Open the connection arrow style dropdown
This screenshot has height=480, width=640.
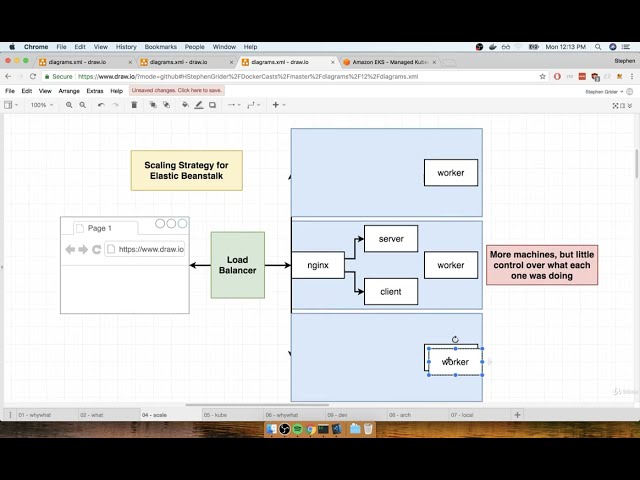pyautogui.click(x=234, y=105)
